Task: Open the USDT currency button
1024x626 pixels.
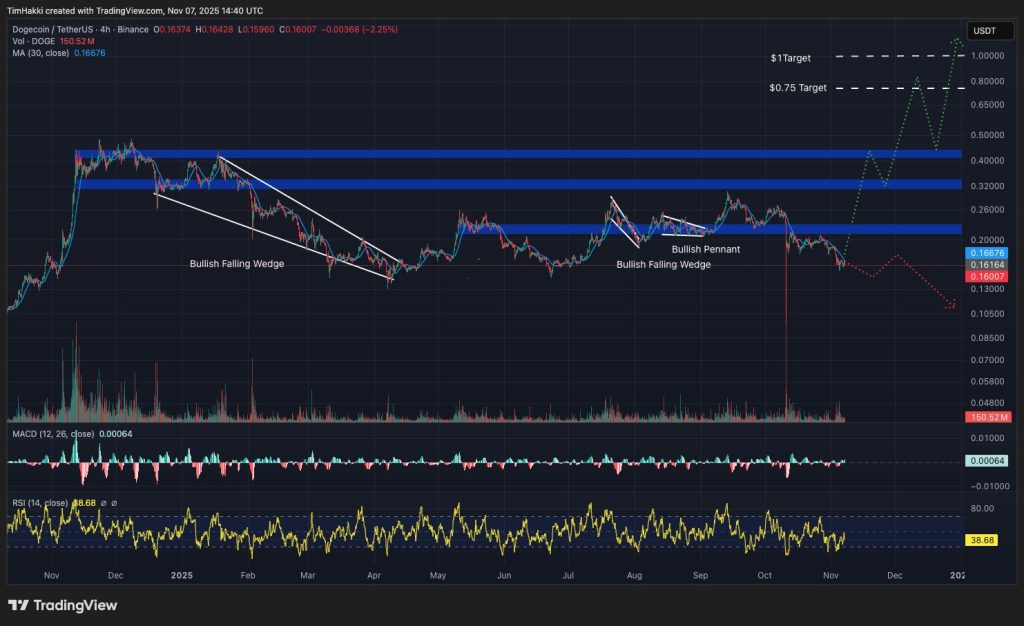Action: coord(989,30)
